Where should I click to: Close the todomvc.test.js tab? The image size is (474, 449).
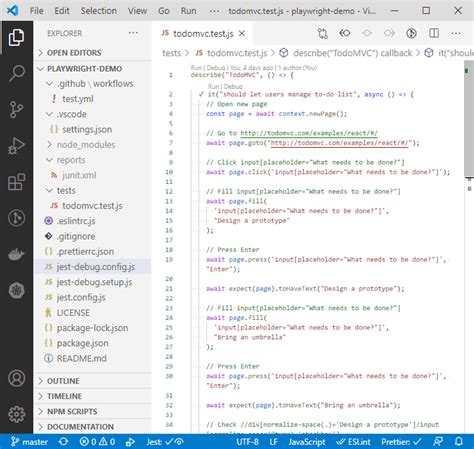pyautogui.click(x=242, y=33)
